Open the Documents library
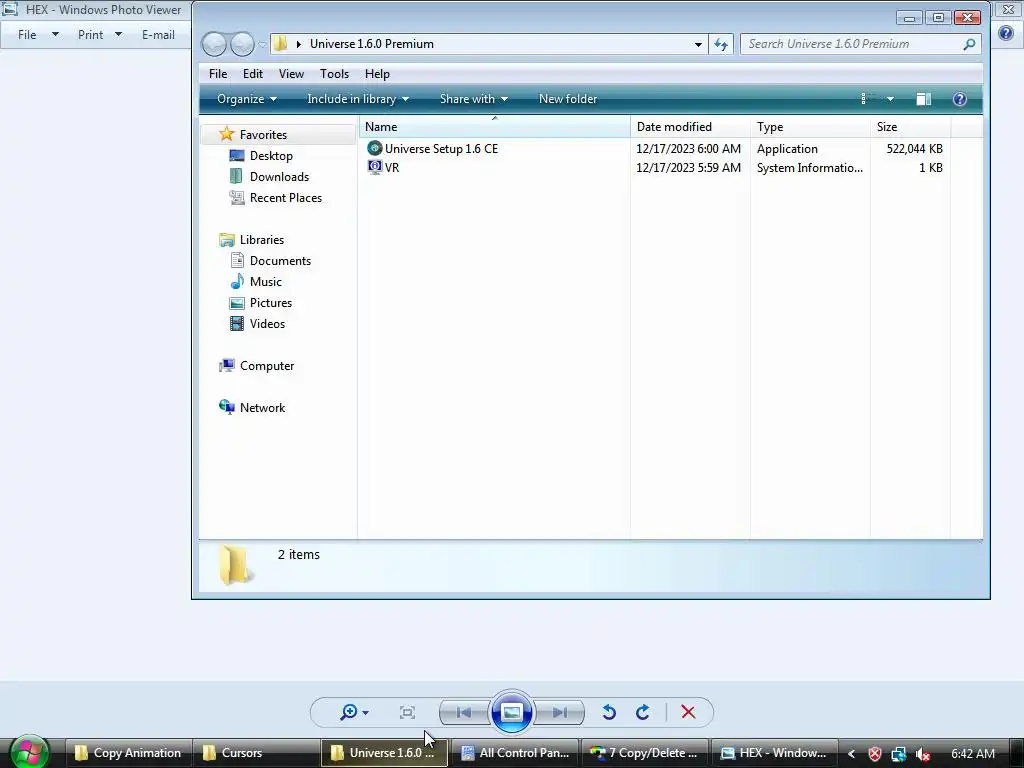The width and height of the screenshot is (1024, 768). [x=280, y=261]
